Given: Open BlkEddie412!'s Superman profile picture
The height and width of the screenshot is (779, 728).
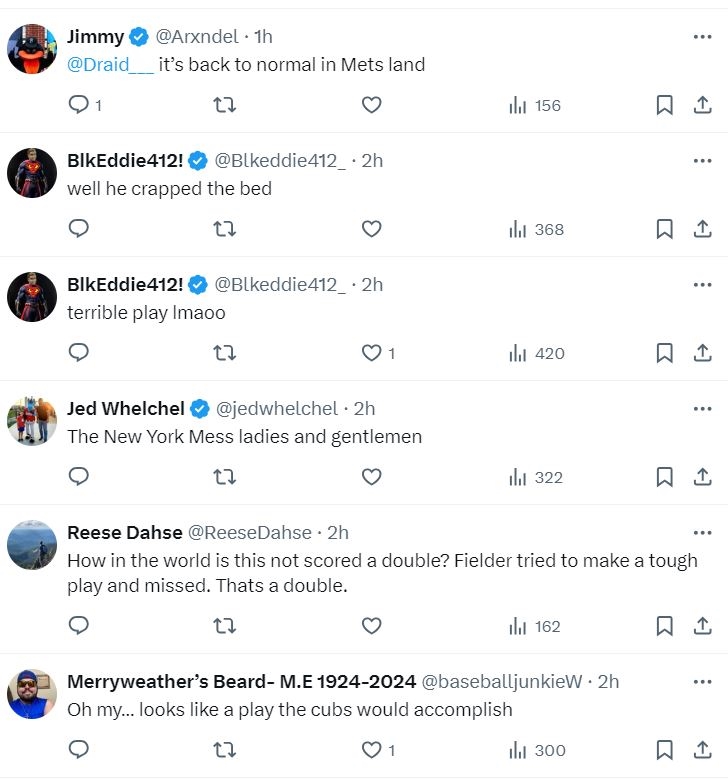Looking at the screenshot, I should click(32, 173).
